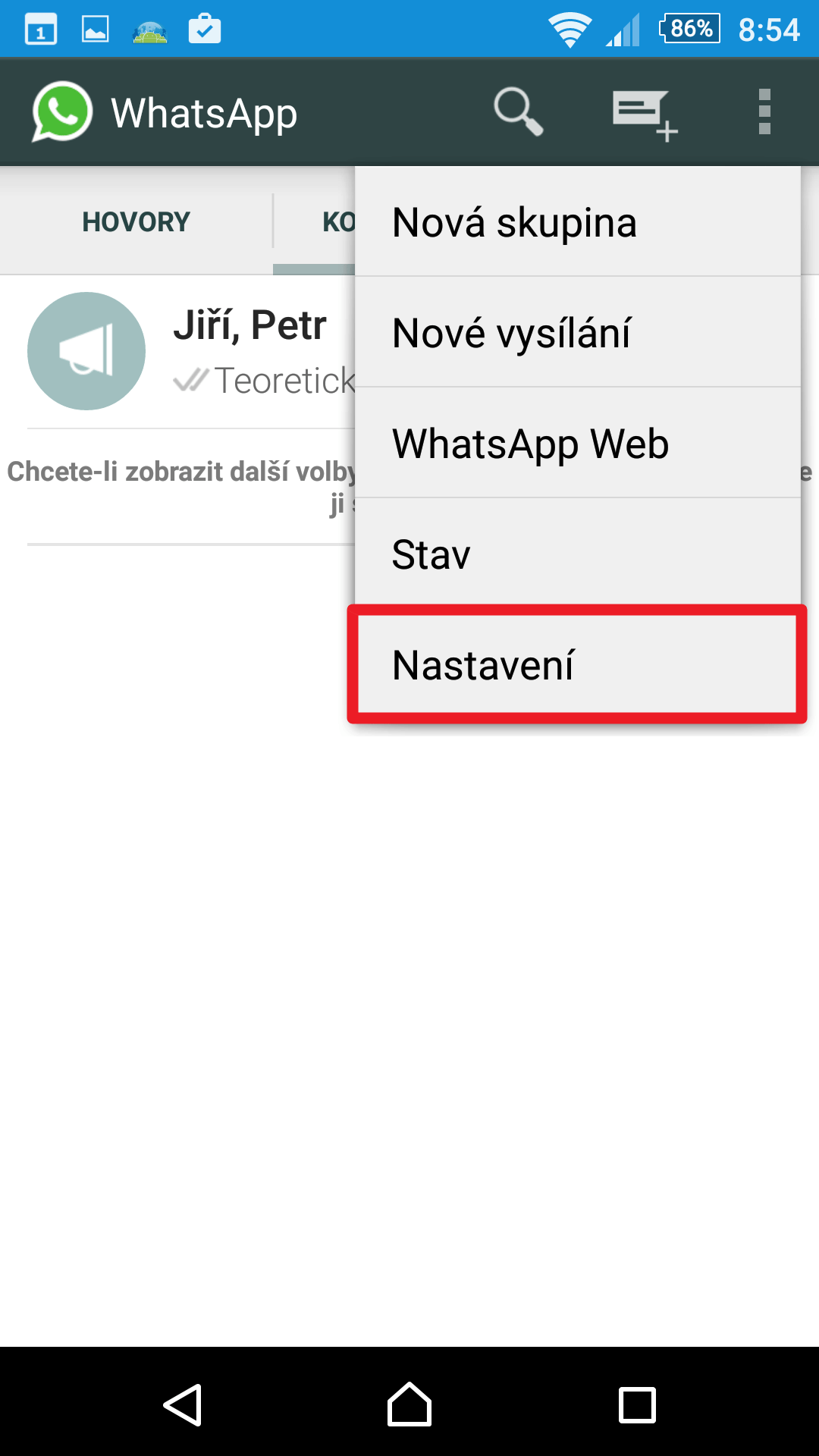Open the broadcast megaphone avatar
The height and width of the screenshot is (1456, 819).
(x=86, y=351)
